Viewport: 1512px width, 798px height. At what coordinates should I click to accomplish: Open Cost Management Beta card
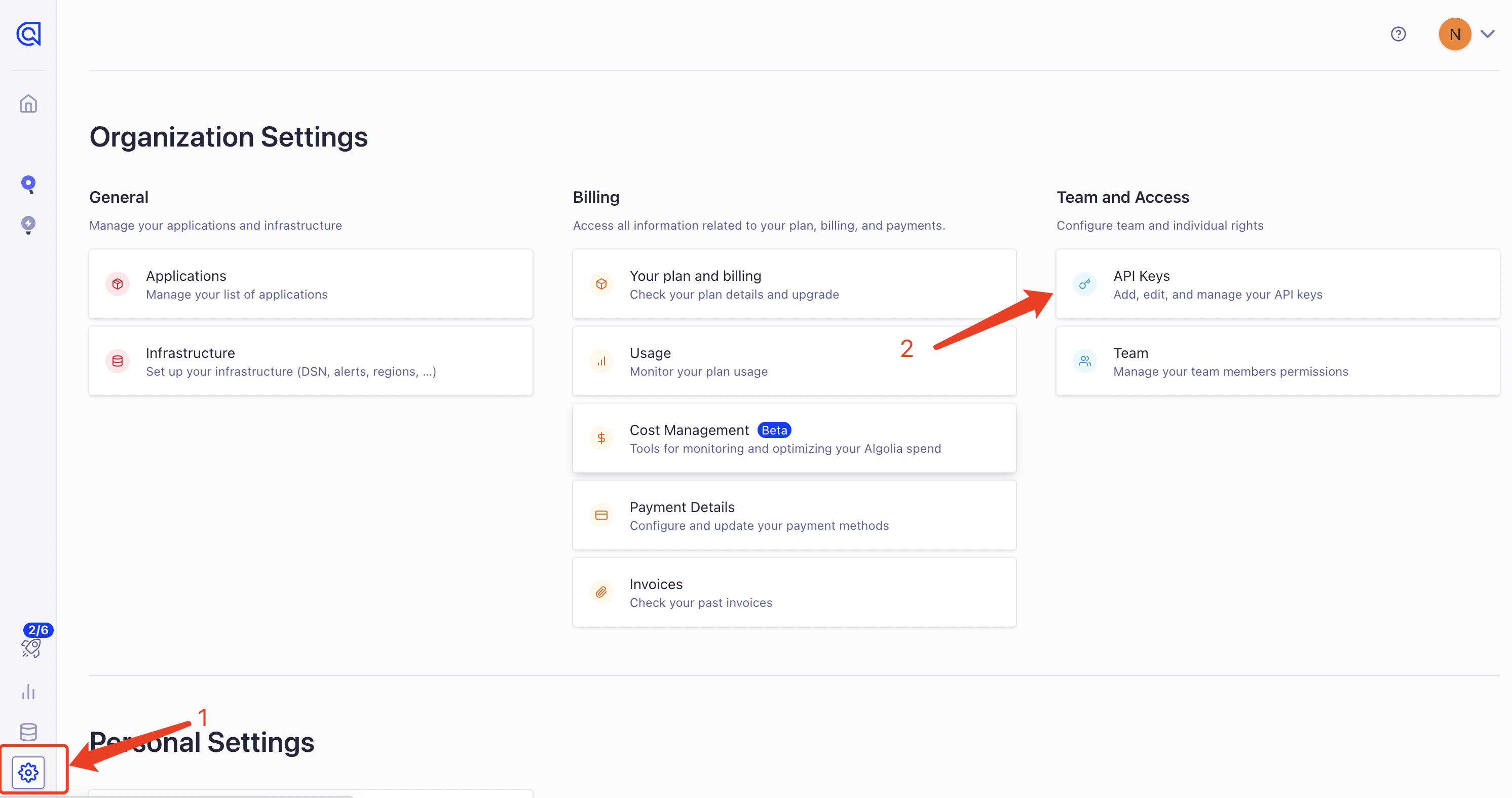793,438
